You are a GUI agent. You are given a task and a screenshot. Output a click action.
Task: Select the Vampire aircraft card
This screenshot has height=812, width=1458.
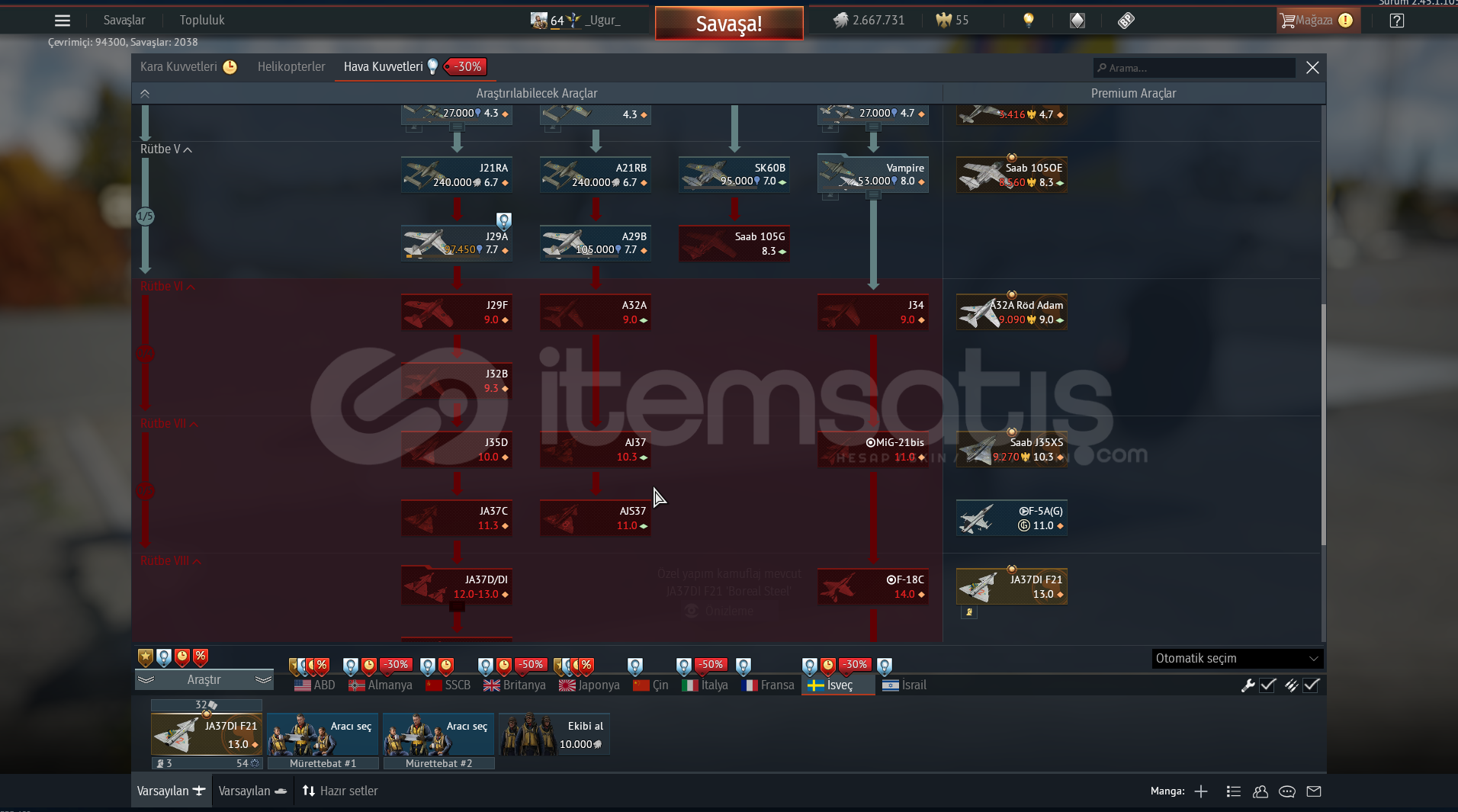point(873,175)
